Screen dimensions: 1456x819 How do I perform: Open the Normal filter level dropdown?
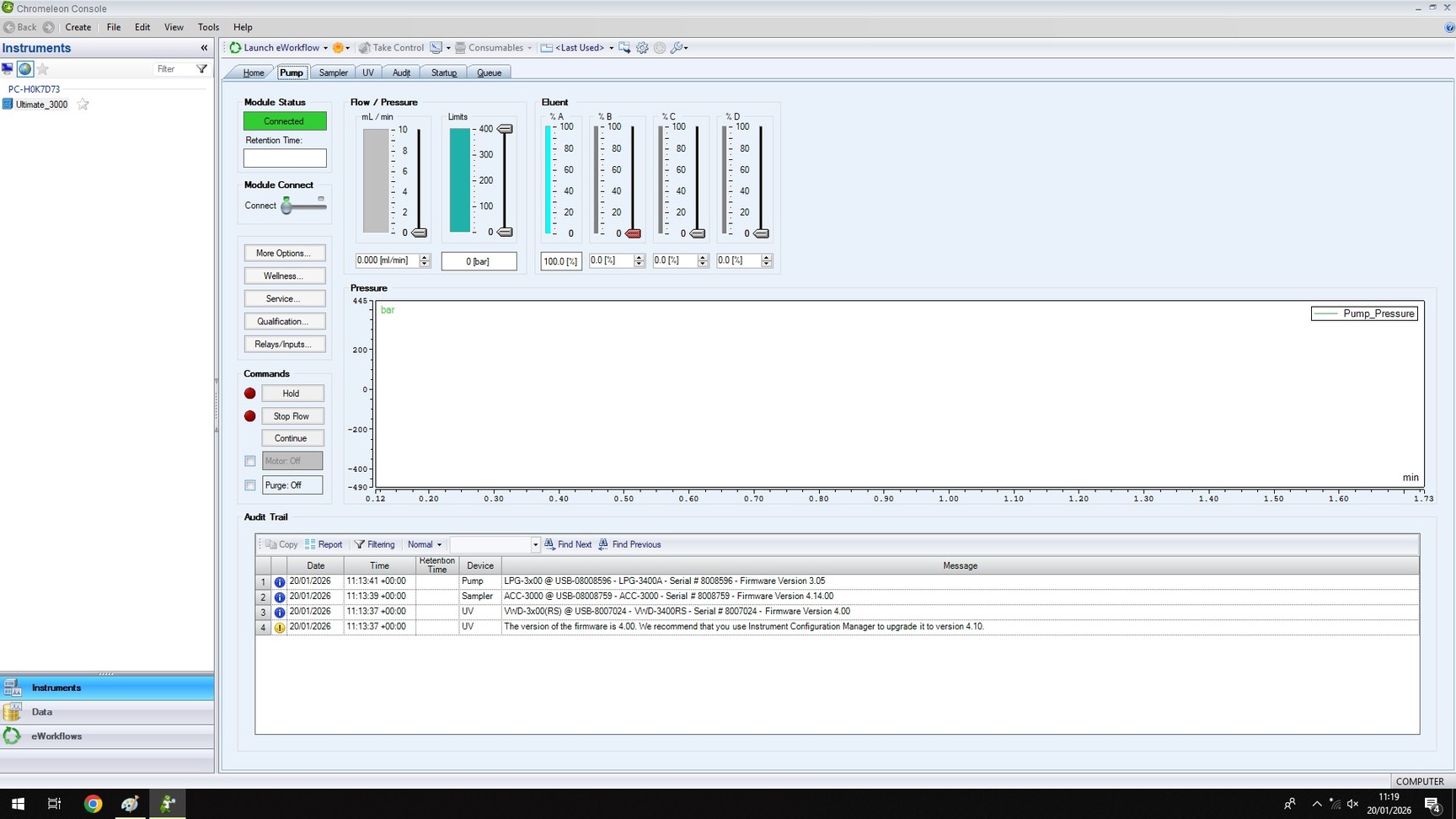pos(438,544)
